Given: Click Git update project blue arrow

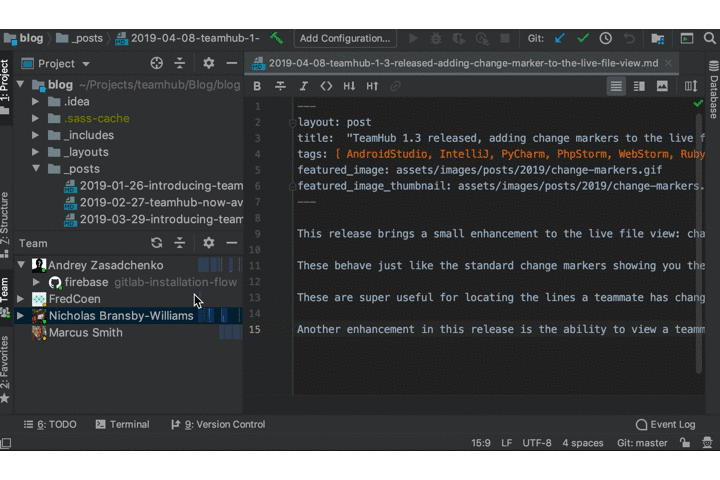Looking at the screenshot, I should 559,38.
